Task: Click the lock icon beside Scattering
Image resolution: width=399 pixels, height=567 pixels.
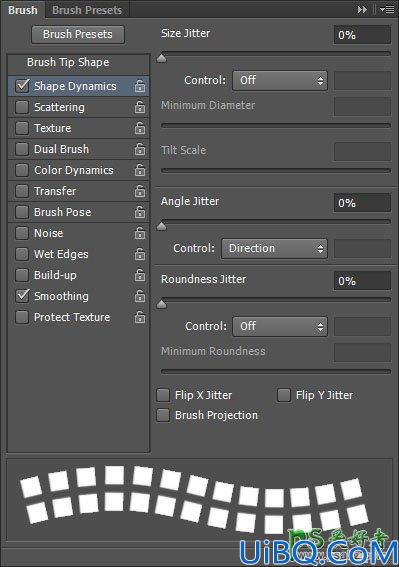Action: (140, 107)
